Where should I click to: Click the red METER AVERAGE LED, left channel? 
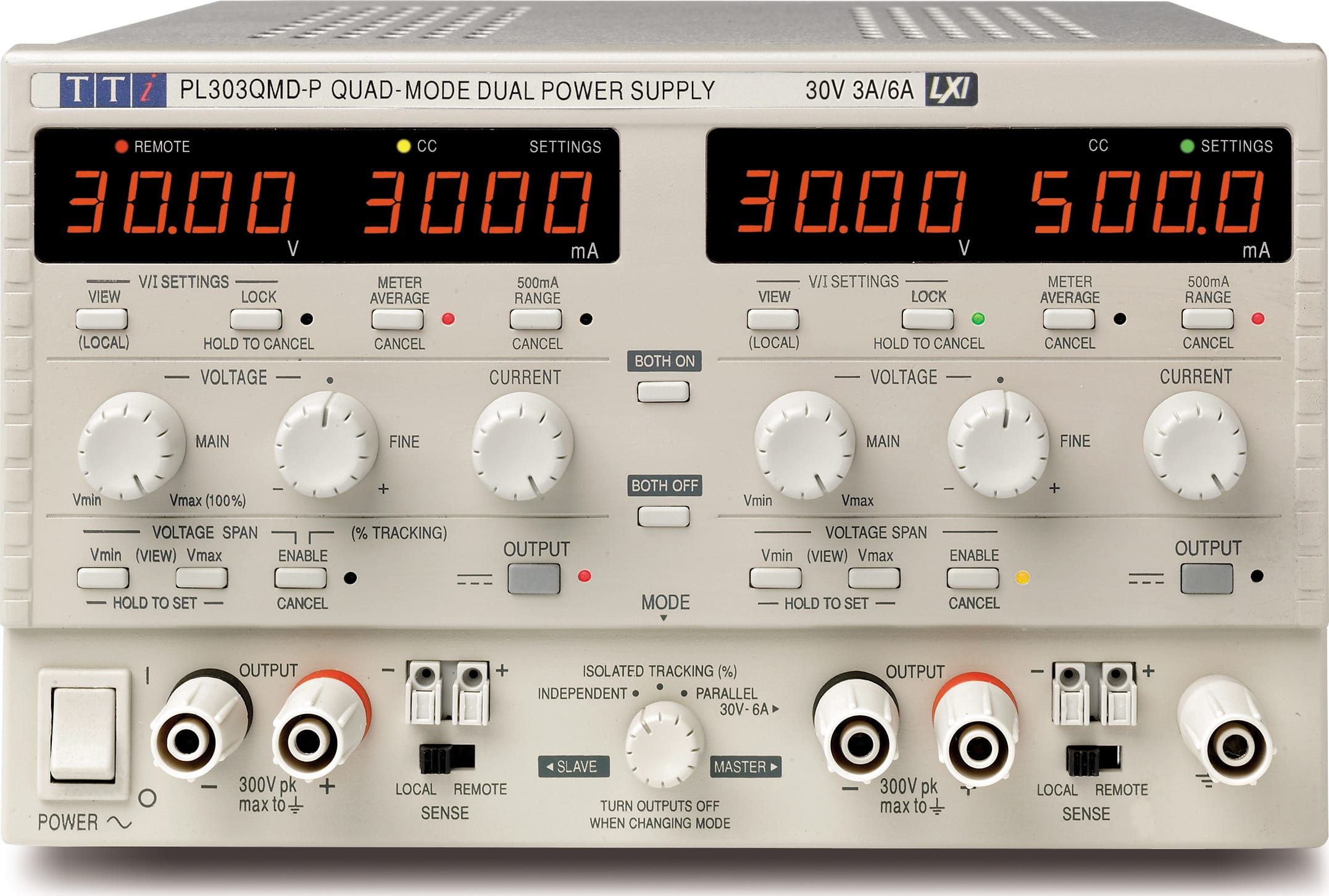click(x=449, y=319)
